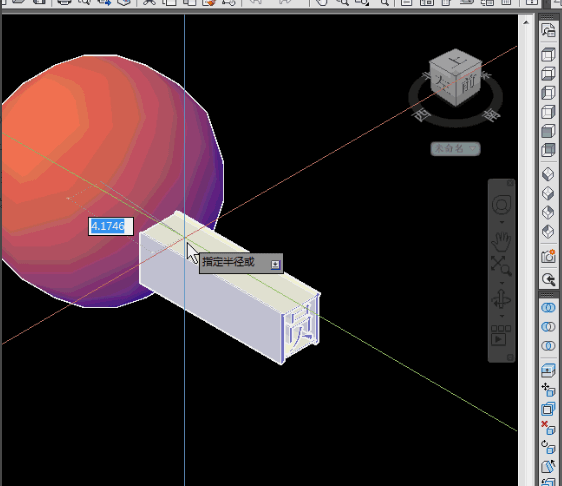Open the full navigation wheel
Image resolution: width=562 pixels, height=486 pixels.
(x=501, y=205)
